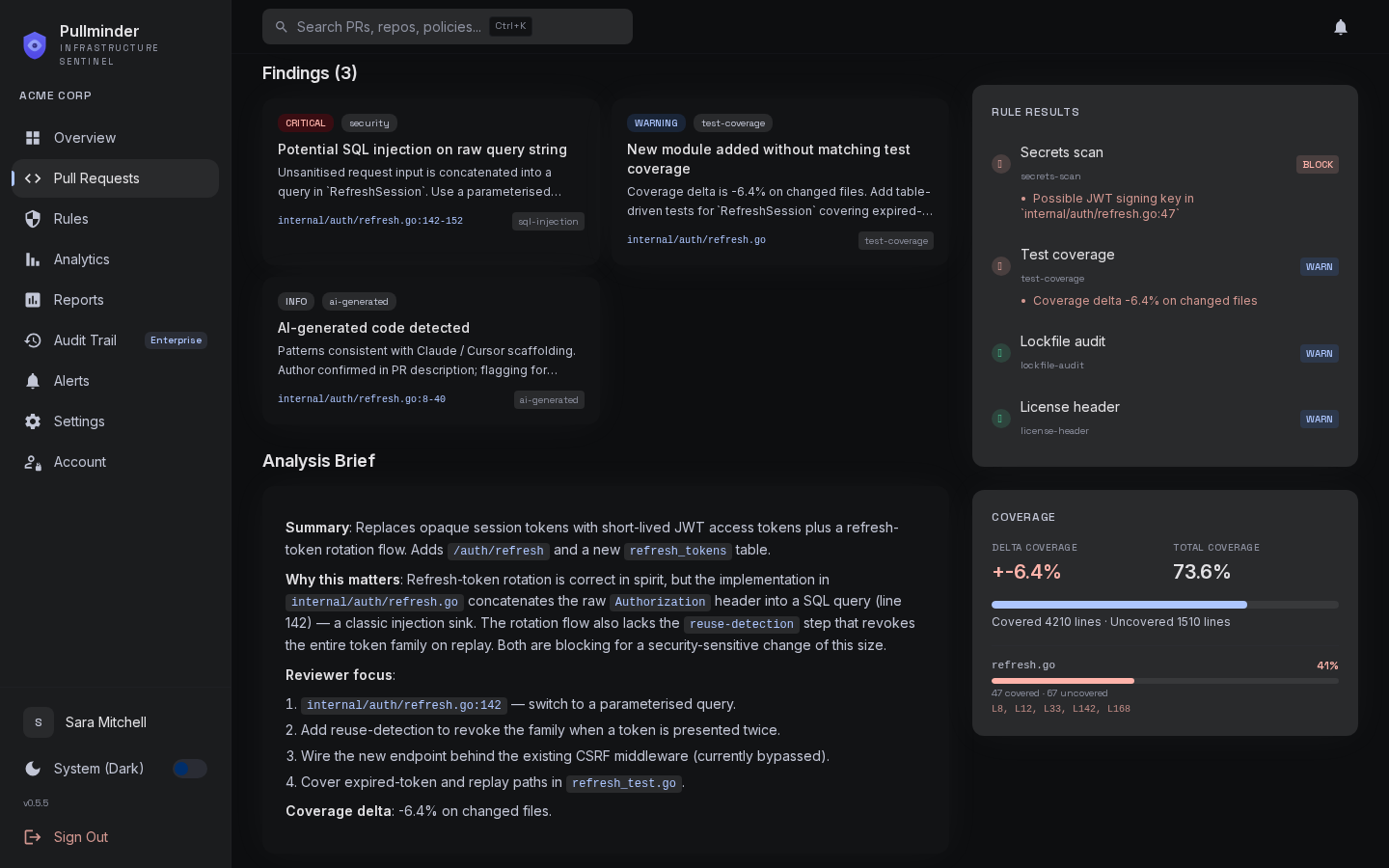Screen dimensions: 1389x868
Task: Click the 73.6% total coverage value
Action: point(1202,572)
